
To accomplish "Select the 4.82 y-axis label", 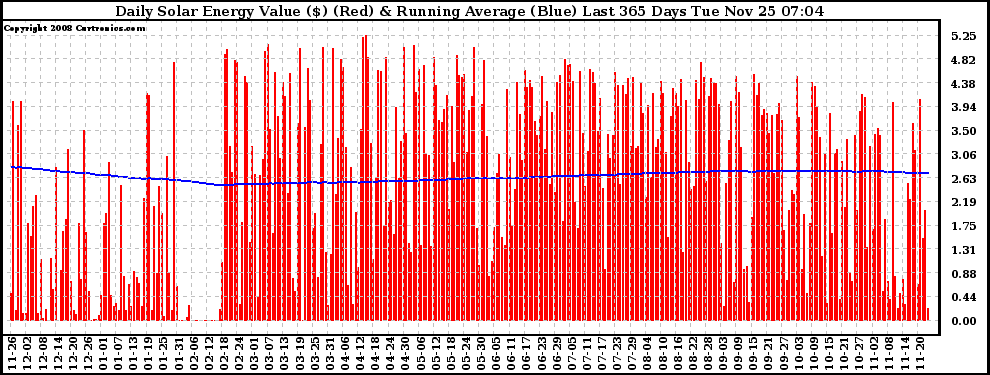I will [x=963, y=61].
